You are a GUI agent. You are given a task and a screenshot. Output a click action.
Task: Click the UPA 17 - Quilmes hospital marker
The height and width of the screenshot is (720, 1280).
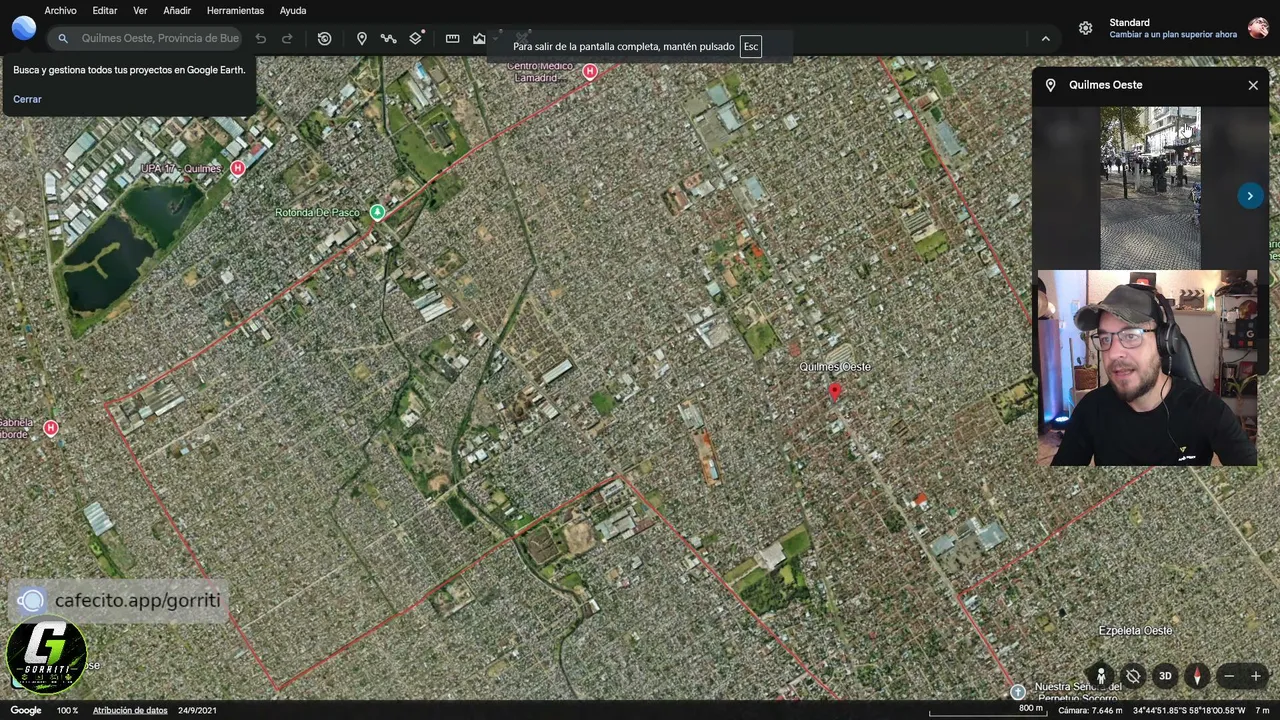click(x=237, y=169)
